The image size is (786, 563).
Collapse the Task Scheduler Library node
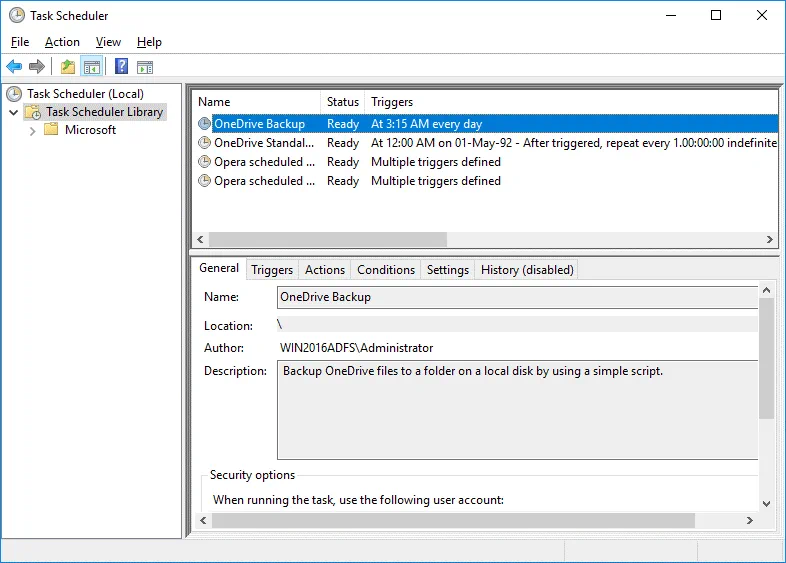click(13, 112)
